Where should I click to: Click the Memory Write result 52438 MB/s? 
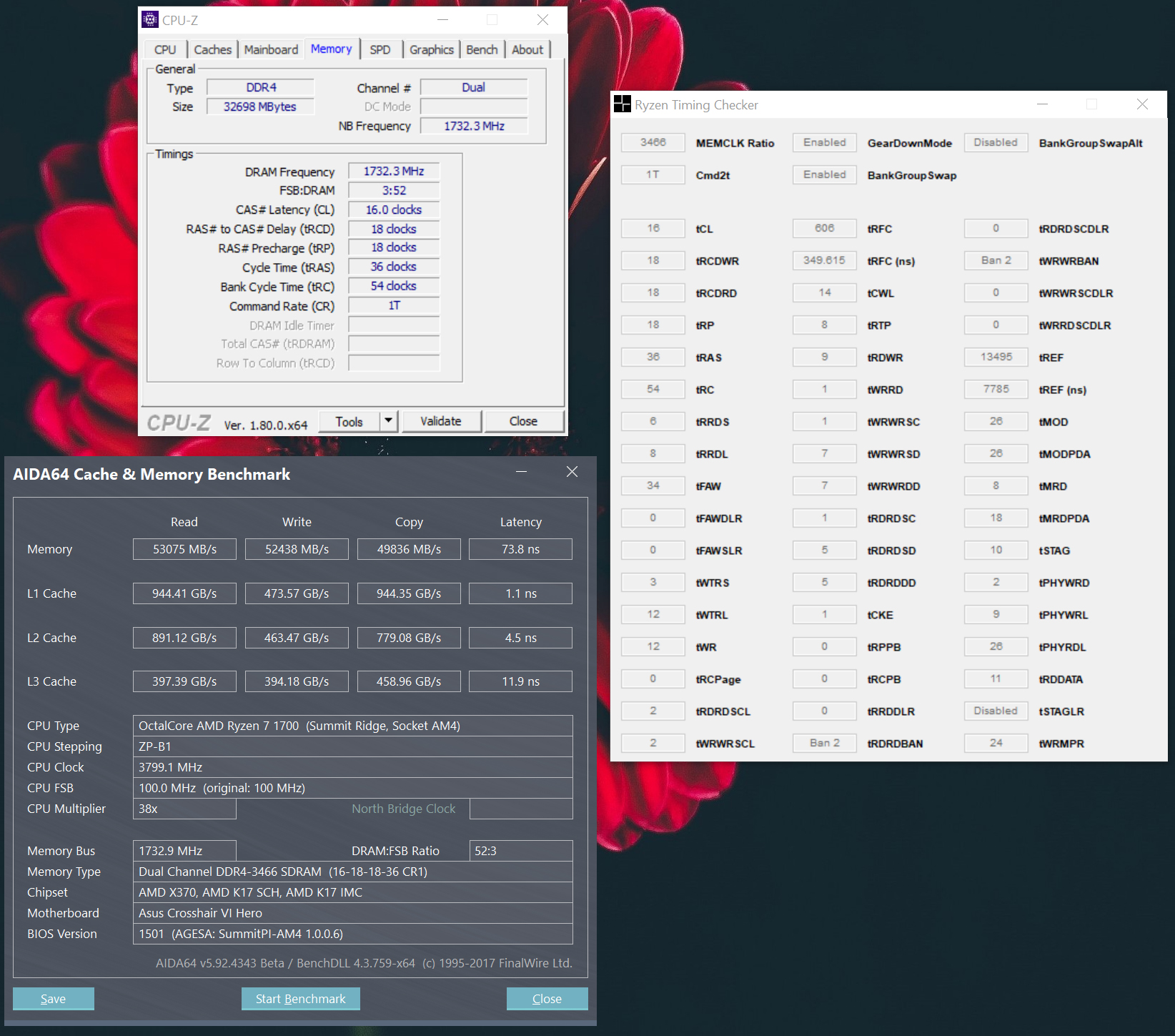tap(297, 549)
